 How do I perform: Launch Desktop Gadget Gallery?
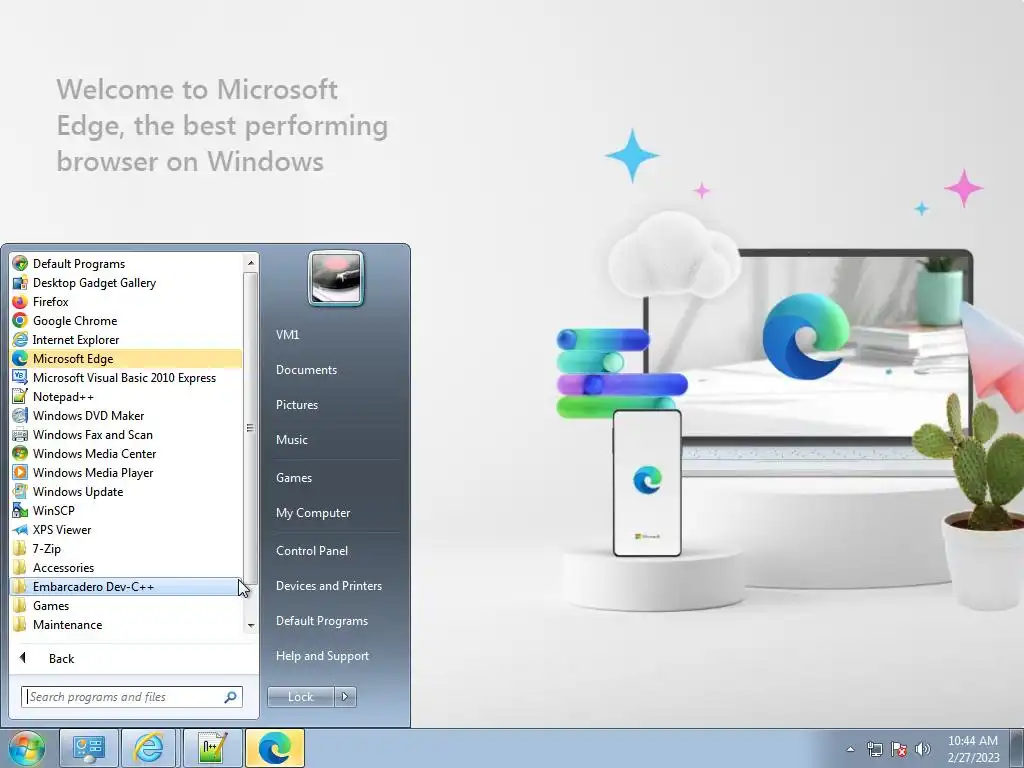126,283
